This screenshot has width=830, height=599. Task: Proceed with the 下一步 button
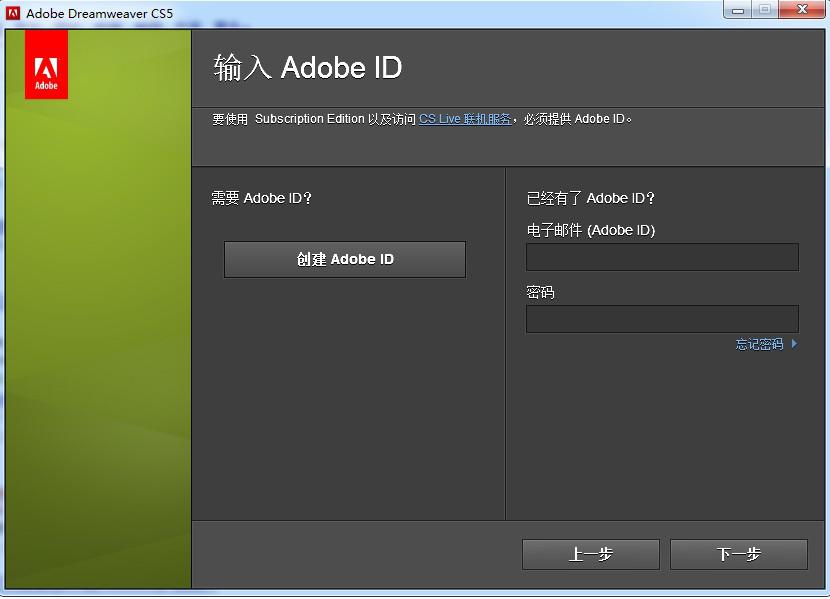(x=739, y=555)
